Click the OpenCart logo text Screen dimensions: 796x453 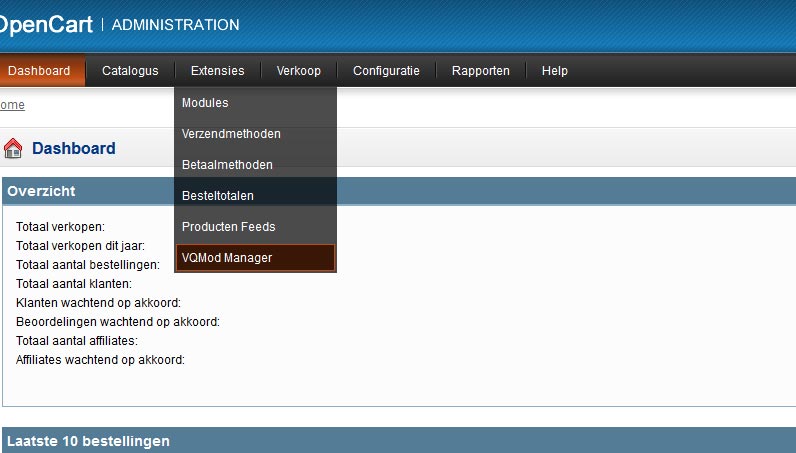point(46,24)
